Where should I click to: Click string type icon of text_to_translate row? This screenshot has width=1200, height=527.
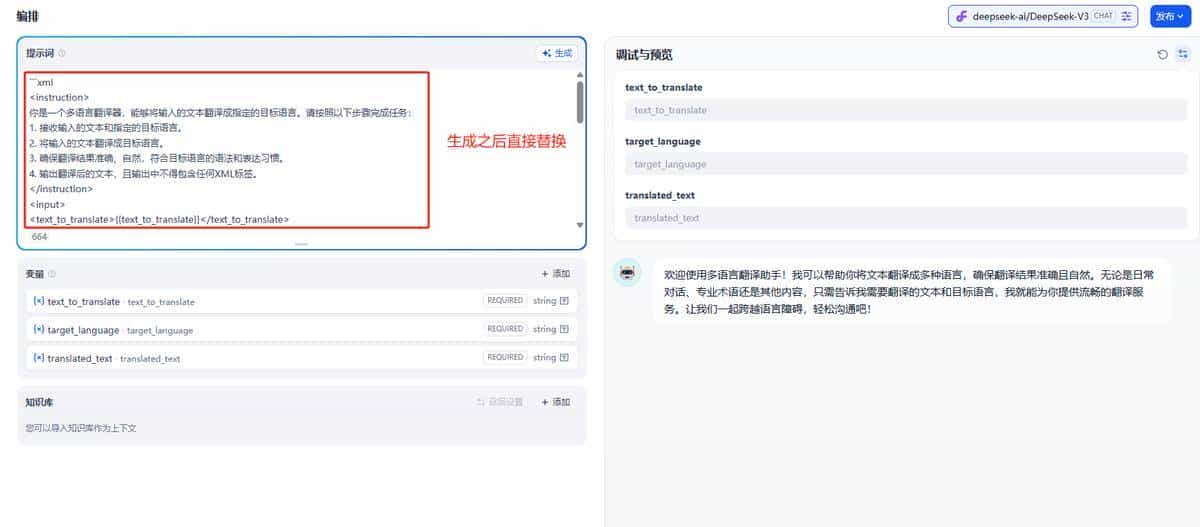point(564,301)
